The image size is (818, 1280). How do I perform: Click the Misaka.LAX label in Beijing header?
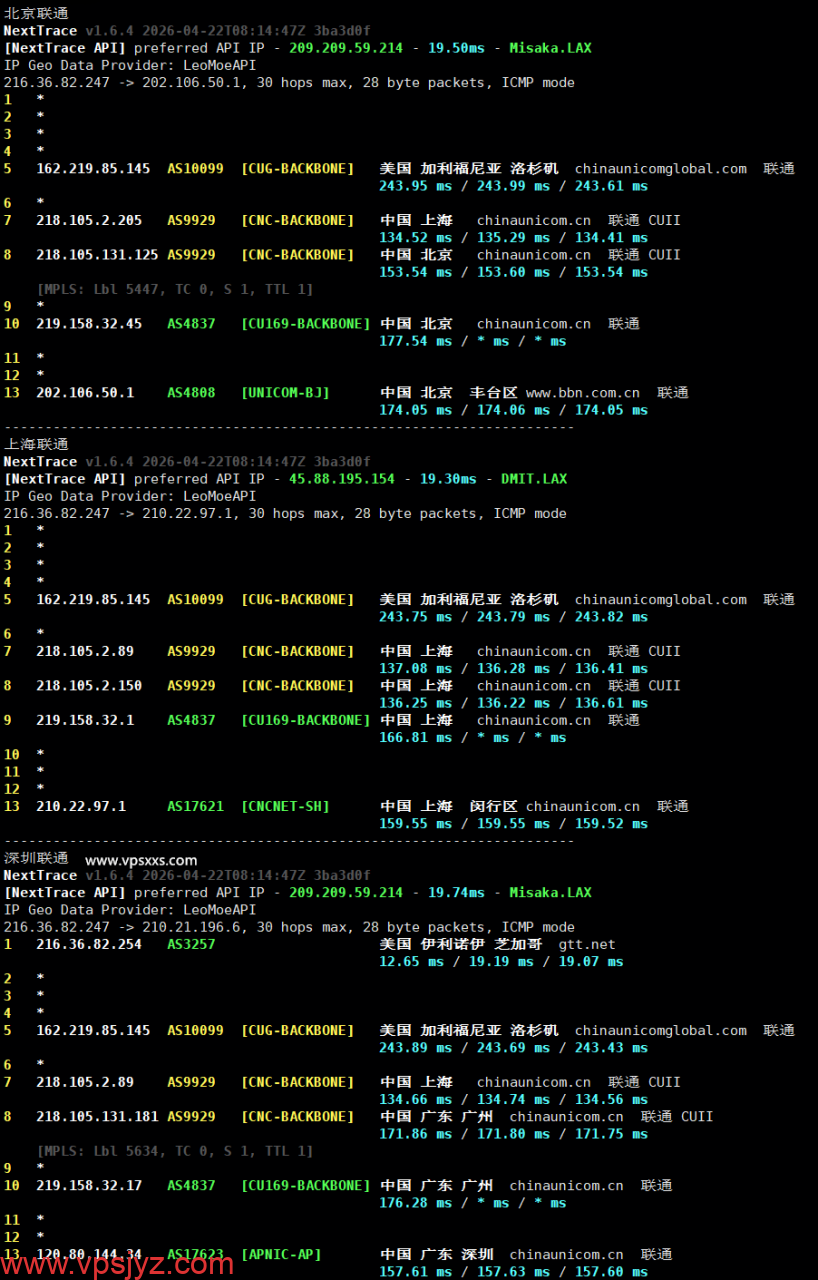point(550,47)
